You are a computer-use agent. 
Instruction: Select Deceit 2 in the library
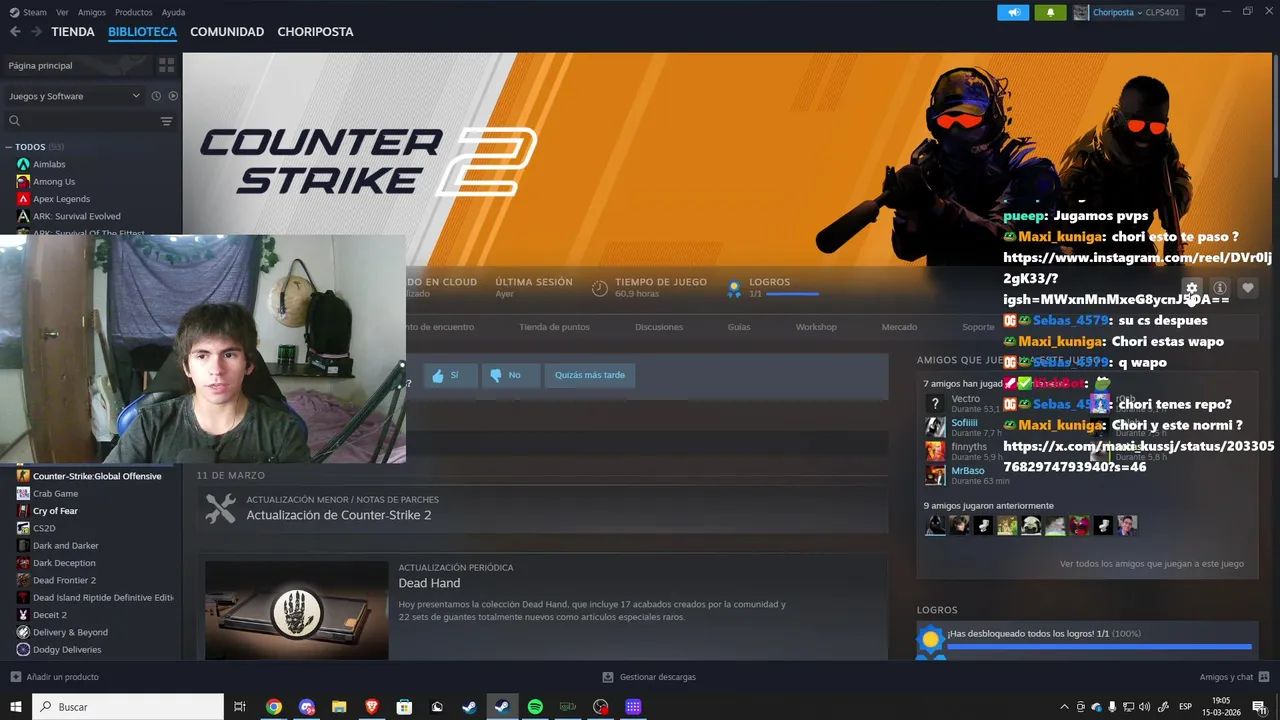[50, 615]
